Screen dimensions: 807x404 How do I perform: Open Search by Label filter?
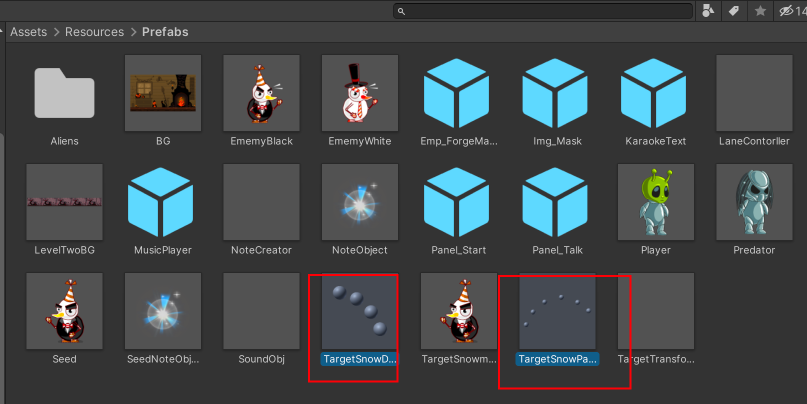click(x=734, y=11)
